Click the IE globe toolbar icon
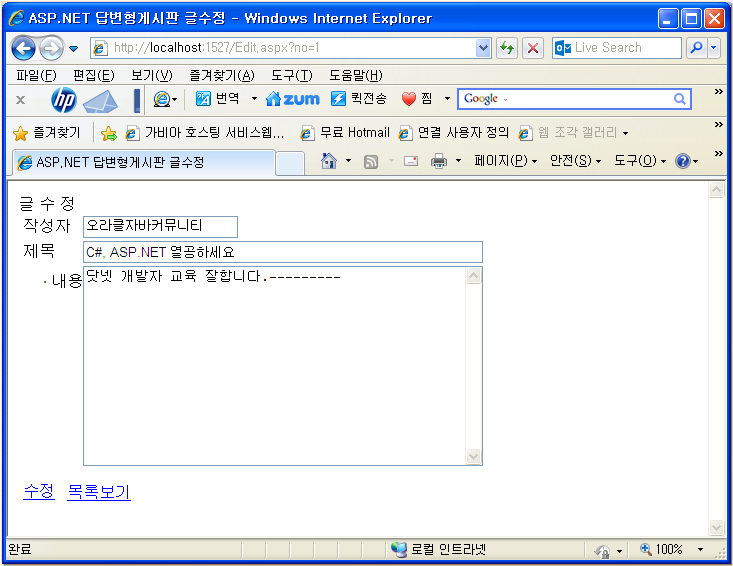 [x=162, y=99]
